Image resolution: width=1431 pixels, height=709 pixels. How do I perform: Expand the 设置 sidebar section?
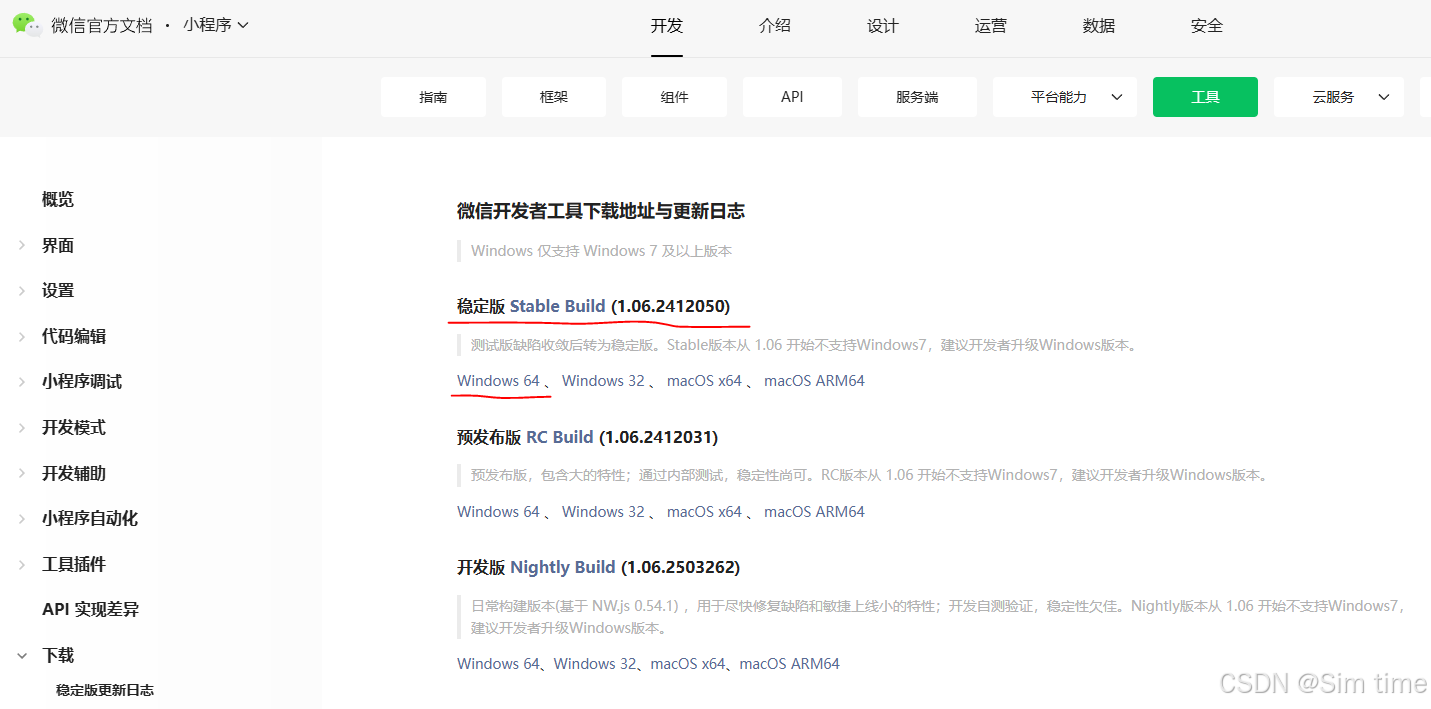(x=58, y=291)
